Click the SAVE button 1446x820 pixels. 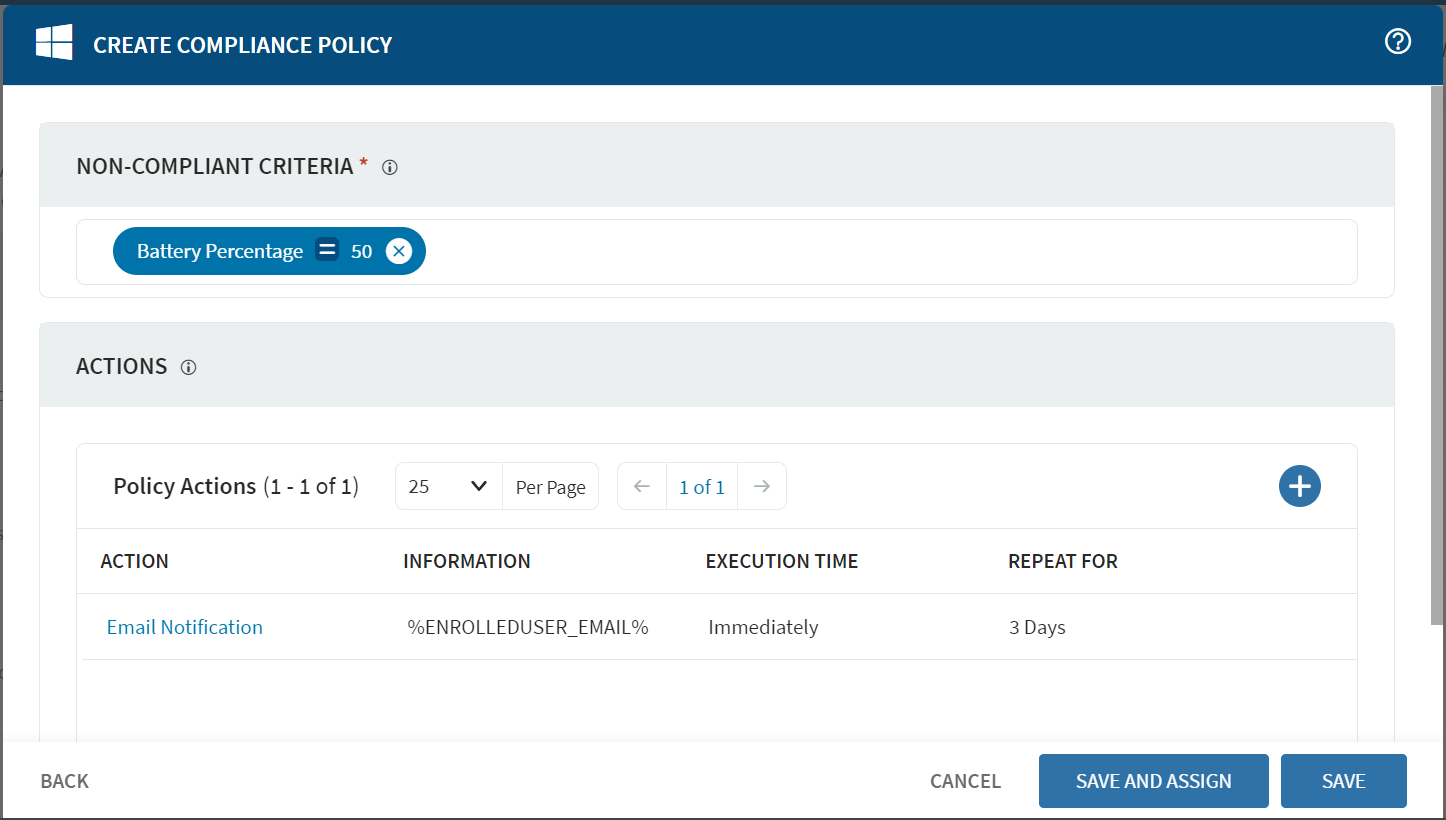tap(1343, 781)
